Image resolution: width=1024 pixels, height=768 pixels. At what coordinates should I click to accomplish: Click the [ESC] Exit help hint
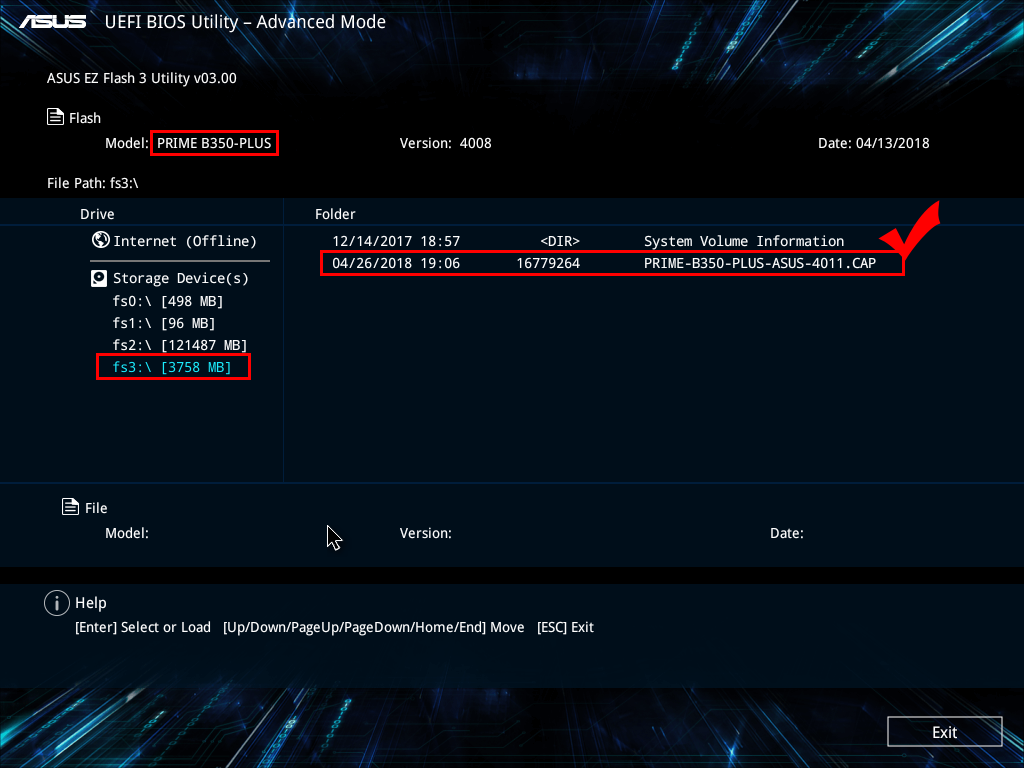(x=565, y=627)
